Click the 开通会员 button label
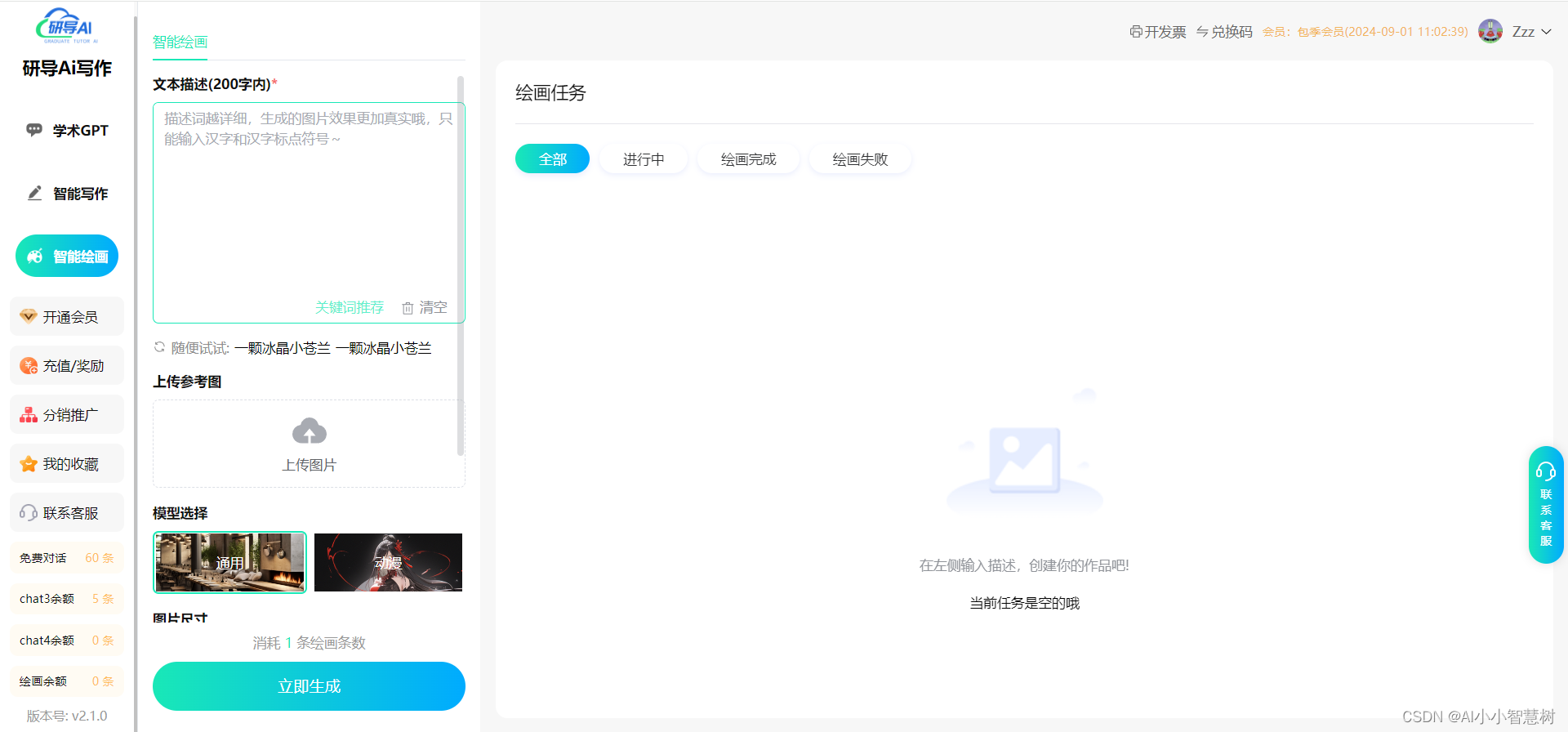This screenshot has height=732, width=1568. point(70,317)
